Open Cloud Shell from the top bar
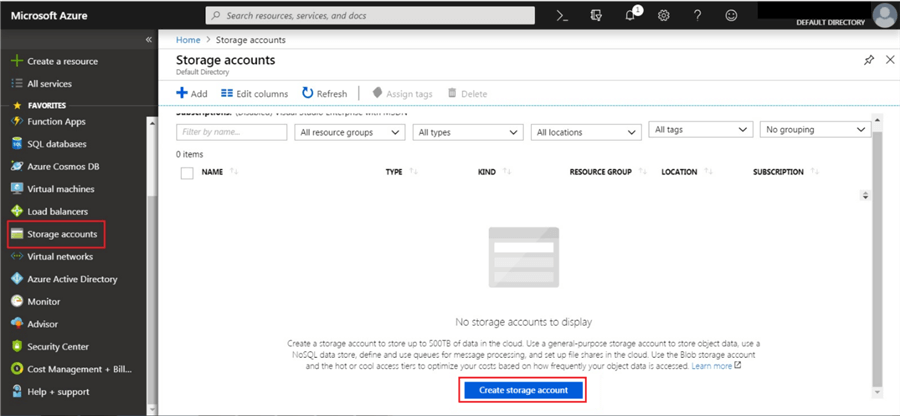The image size is (900, 416). 562,16
